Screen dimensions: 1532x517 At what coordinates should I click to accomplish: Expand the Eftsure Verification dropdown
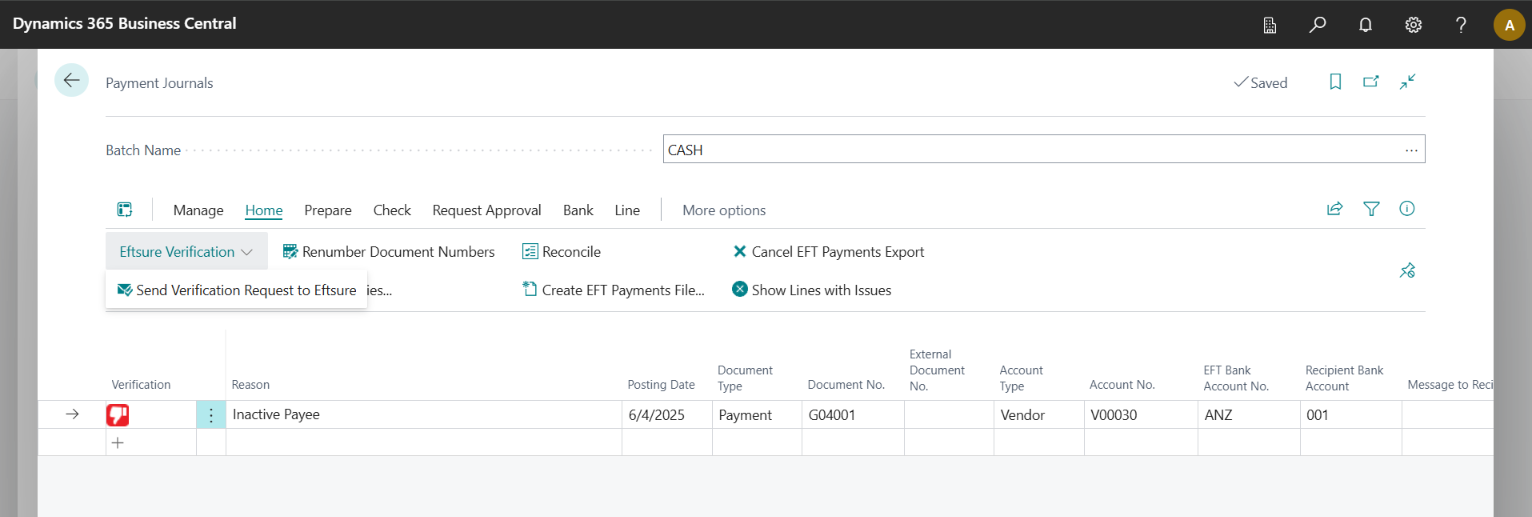[x=186, y=251]
